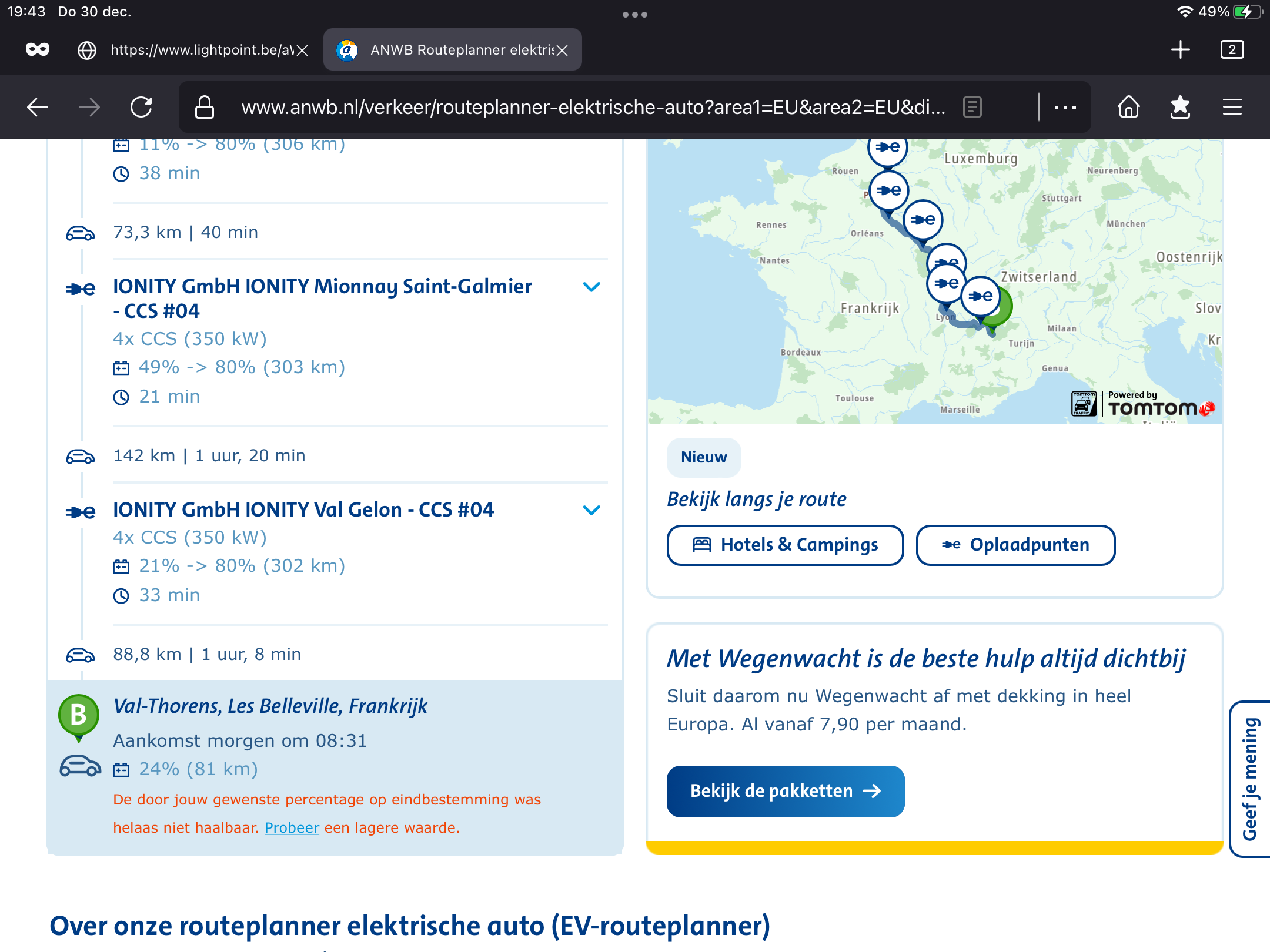Screen dimensions: 1270x952
Task: Show the open tabs counter
Action: click(1232, 50)
